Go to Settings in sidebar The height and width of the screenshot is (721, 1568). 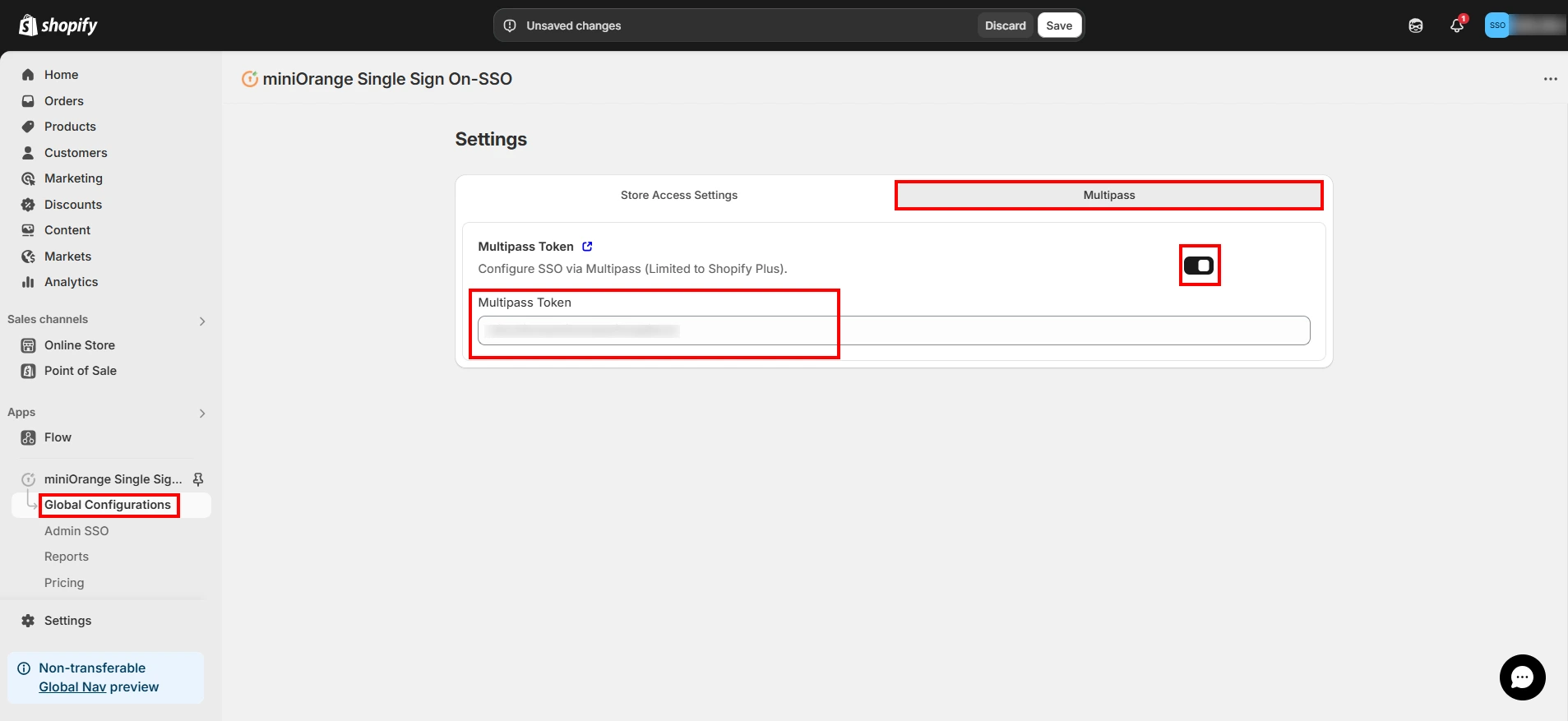[67, 621]
